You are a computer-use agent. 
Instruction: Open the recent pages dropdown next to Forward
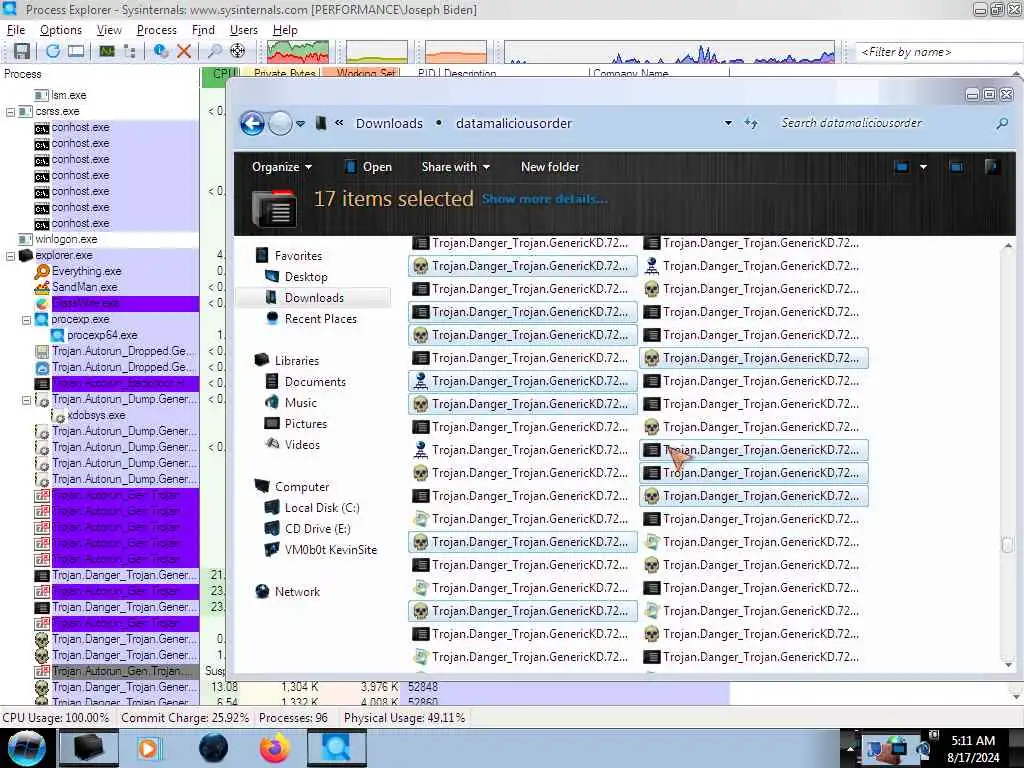[x=300, y=123]
